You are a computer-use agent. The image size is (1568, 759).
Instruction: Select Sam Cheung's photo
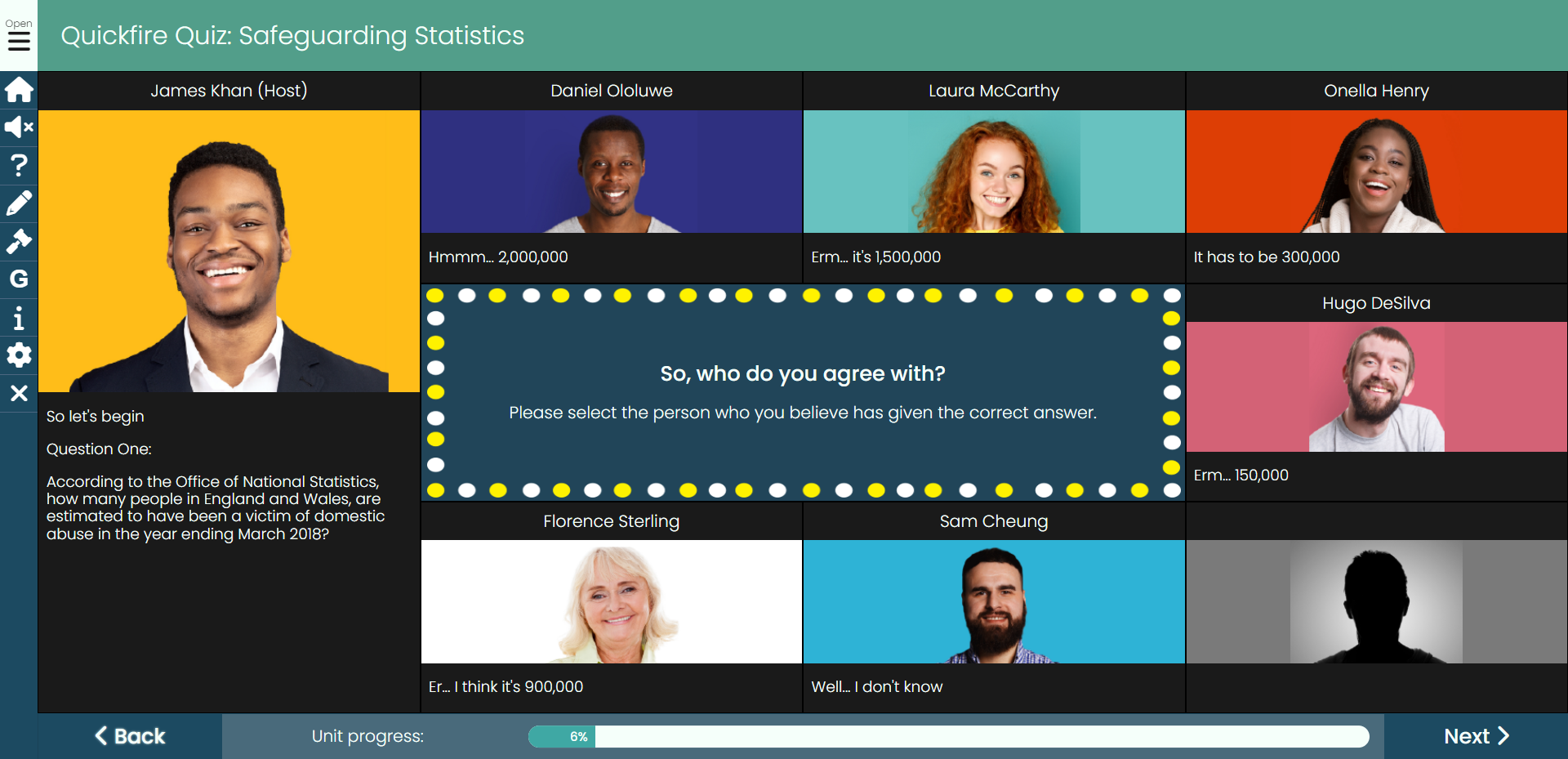[x=994, y=601]
